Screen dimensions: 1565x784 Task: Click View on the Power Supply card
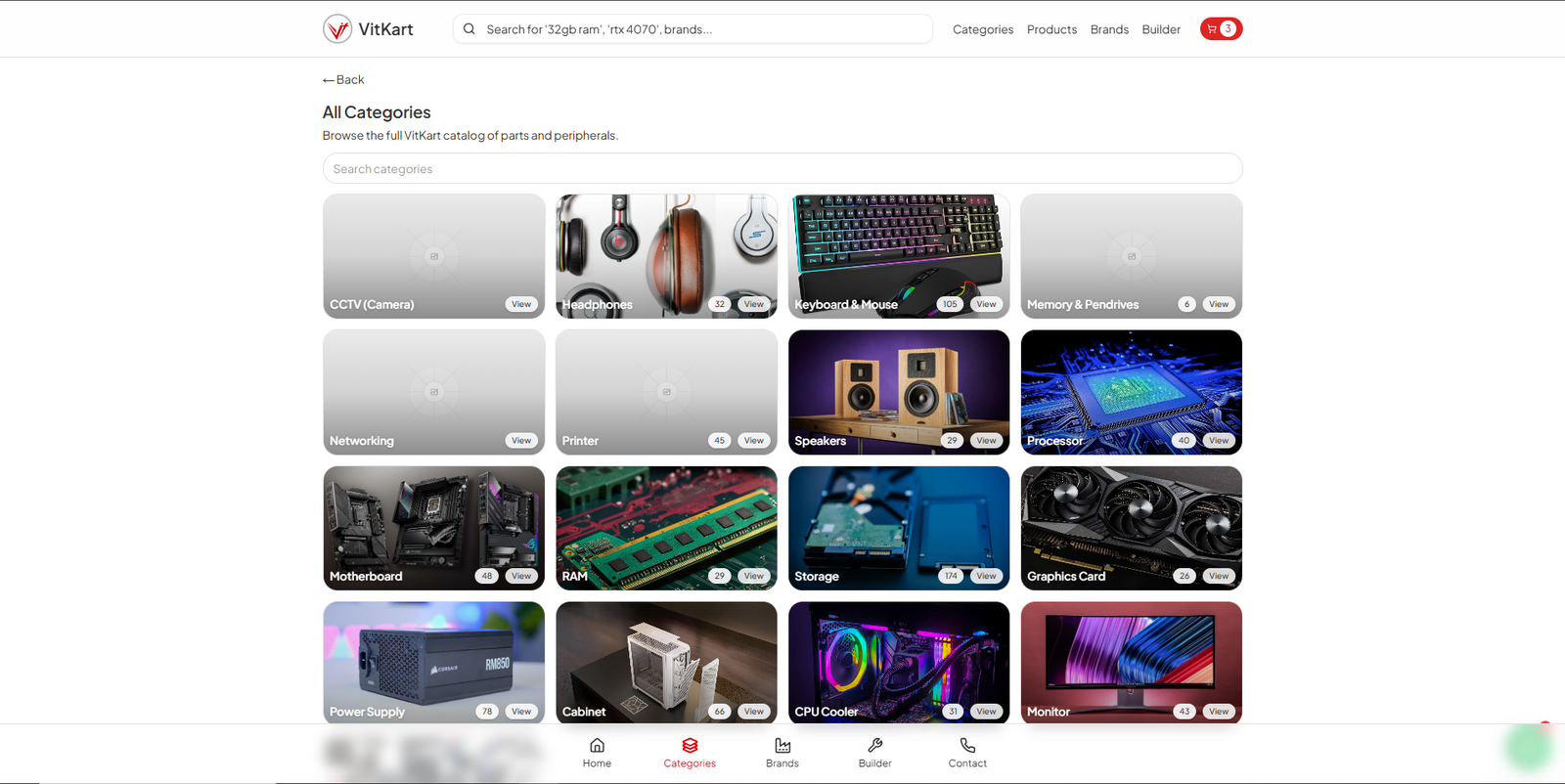tap(521, 712)
